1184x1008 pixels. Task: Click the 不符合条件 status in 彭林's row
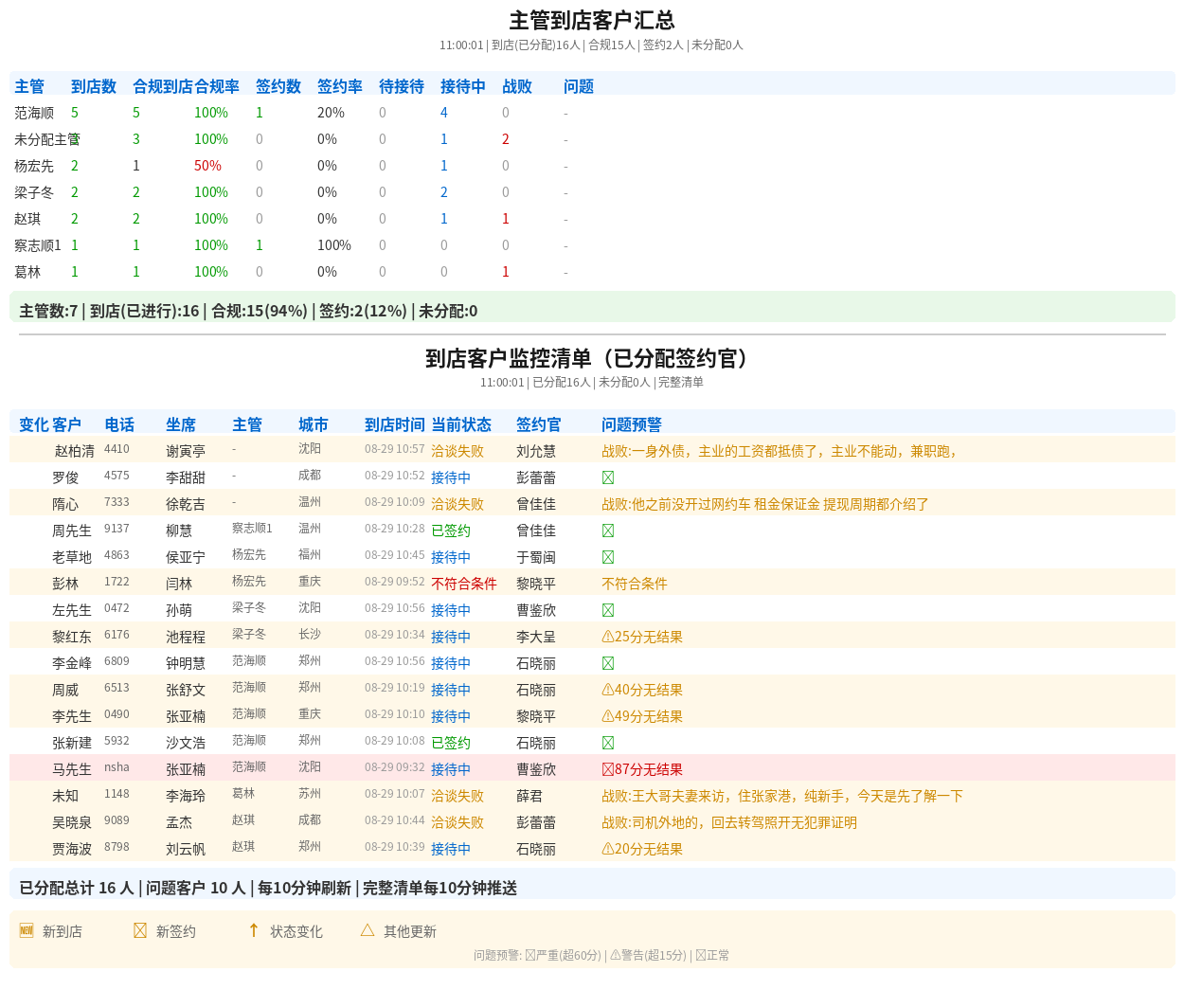pyautogui.click(x=464, y=584)
